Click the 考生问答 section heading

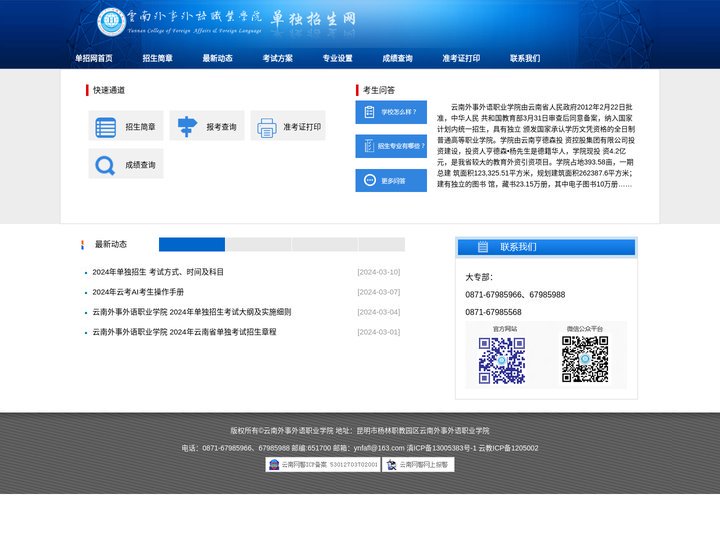point(379,90)
